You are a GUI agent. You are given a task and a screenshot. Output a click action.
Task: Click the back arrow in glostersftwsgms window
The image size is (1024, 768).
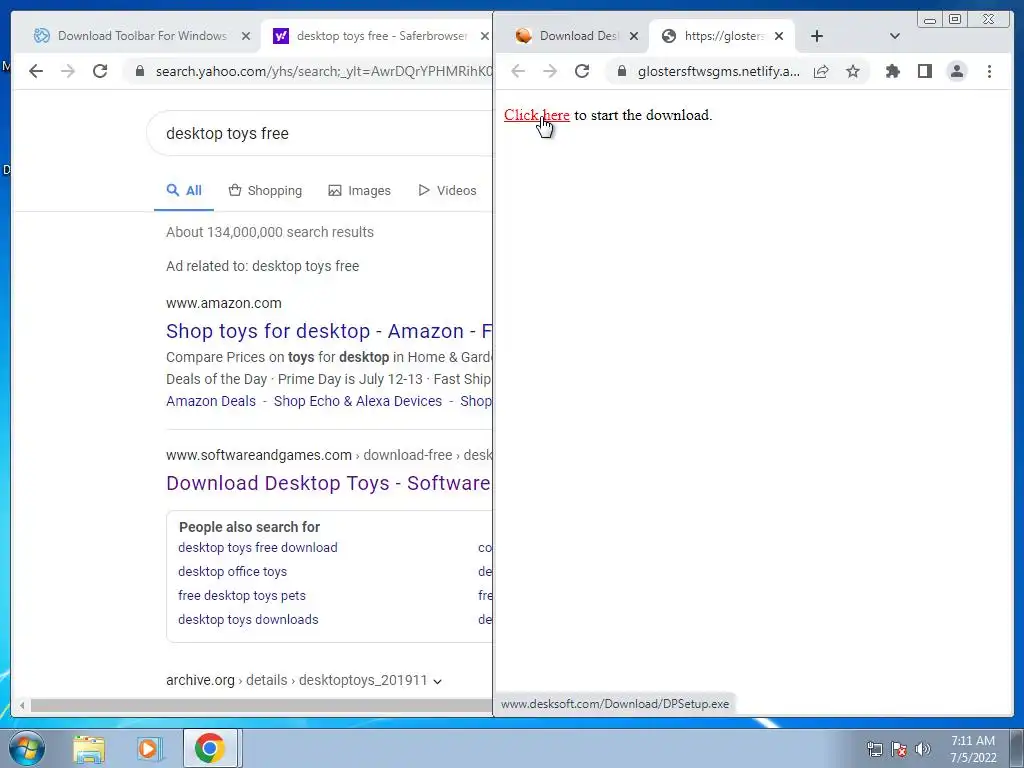[x=518, y=71]
